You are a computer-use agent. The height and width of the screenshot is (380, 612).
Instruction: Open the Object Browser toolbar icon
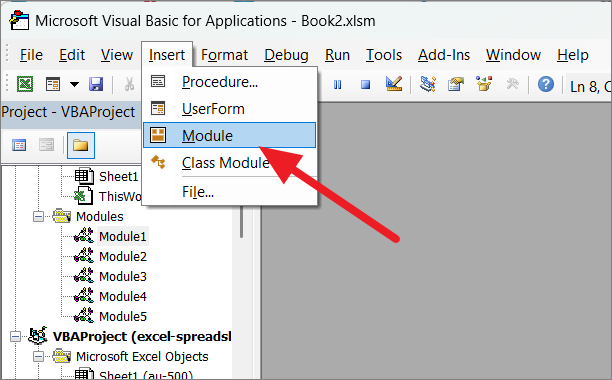click(484, 83)
